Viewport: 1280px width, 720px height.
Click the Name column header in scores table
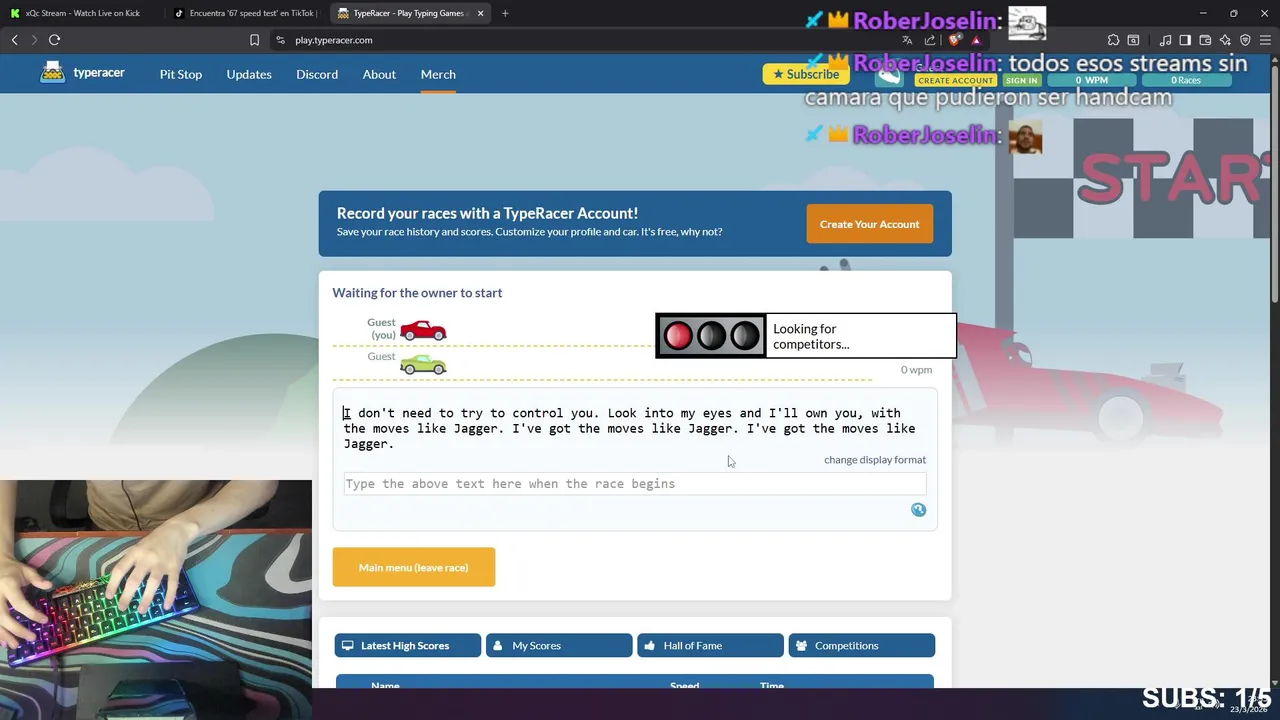[x=385, y=685]
